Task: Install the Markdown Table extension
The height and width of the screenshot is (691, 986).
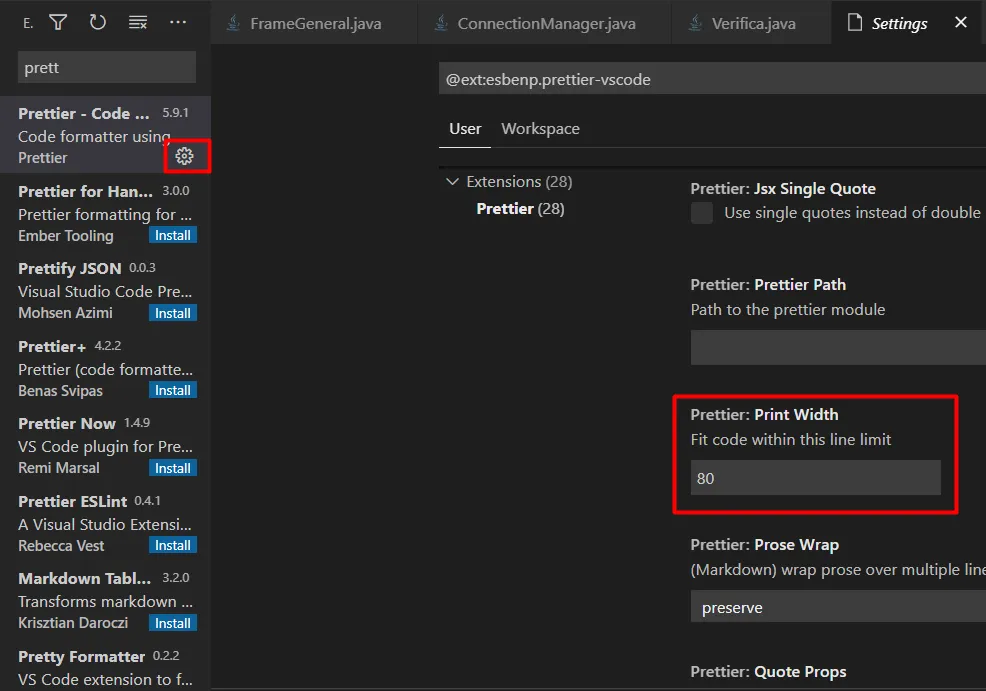Action: 173,623
